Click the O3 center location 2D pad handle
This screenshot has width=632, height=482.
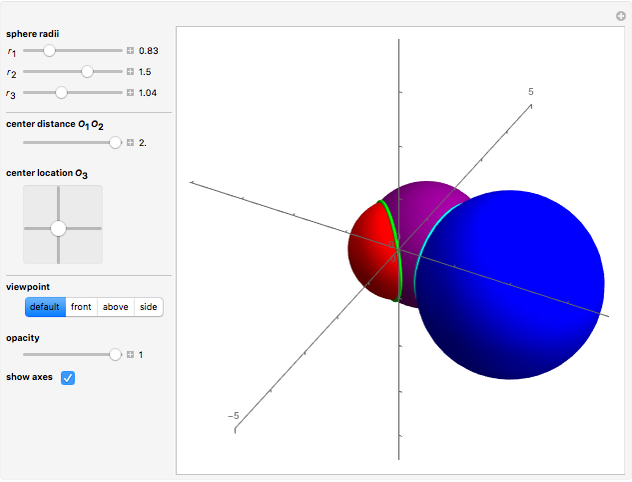point(58,228)
